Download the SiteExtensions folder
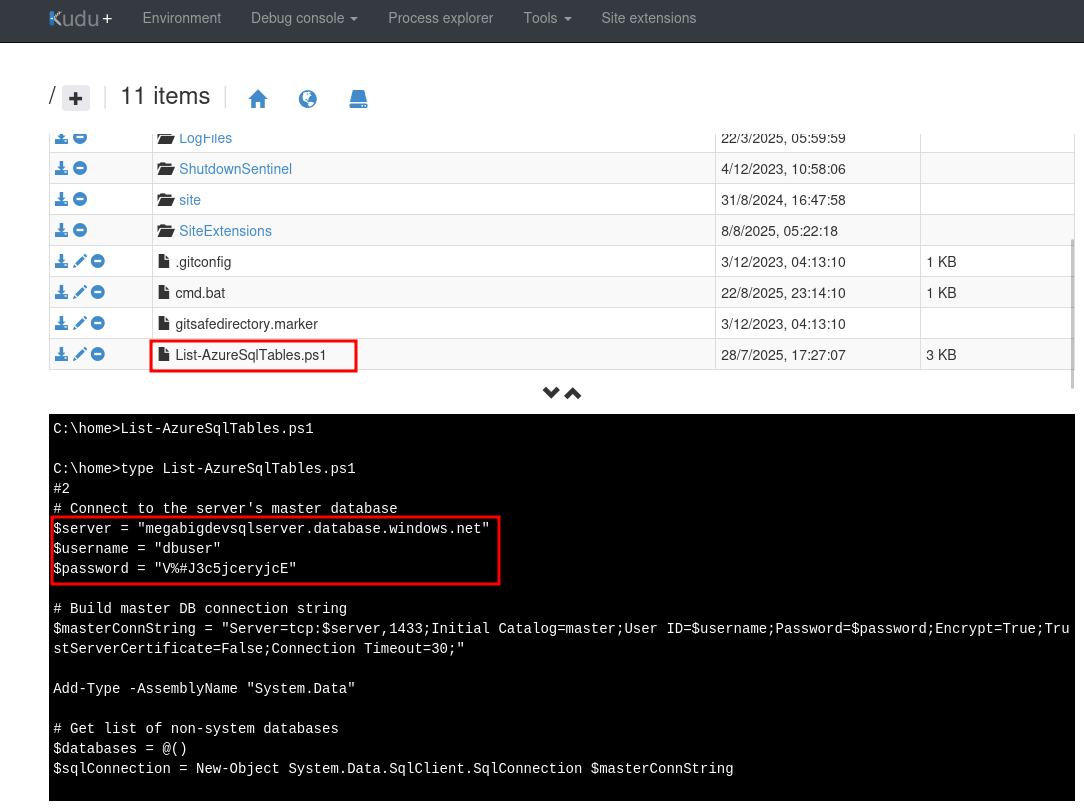This screenshot has height=812, width=1084. tap(61, 231)
